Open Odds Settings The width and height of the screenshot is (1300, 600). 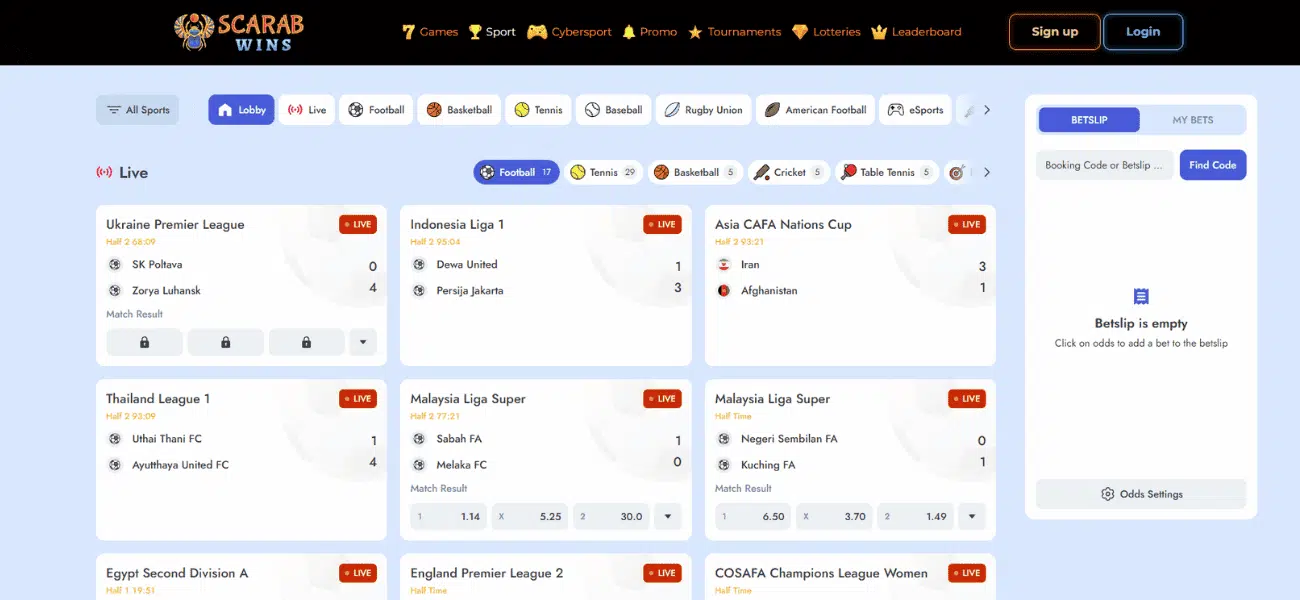(1141, 494)
